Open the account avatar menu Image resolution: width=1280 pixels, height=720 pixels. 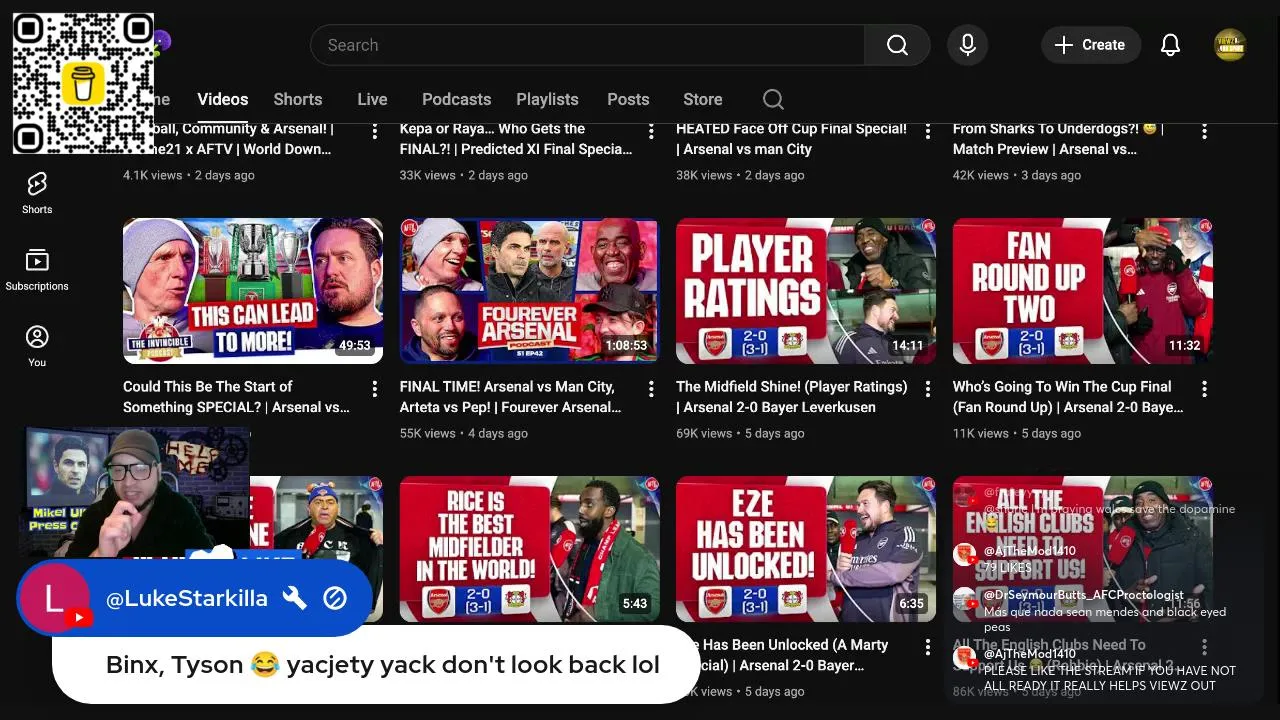1230,45
